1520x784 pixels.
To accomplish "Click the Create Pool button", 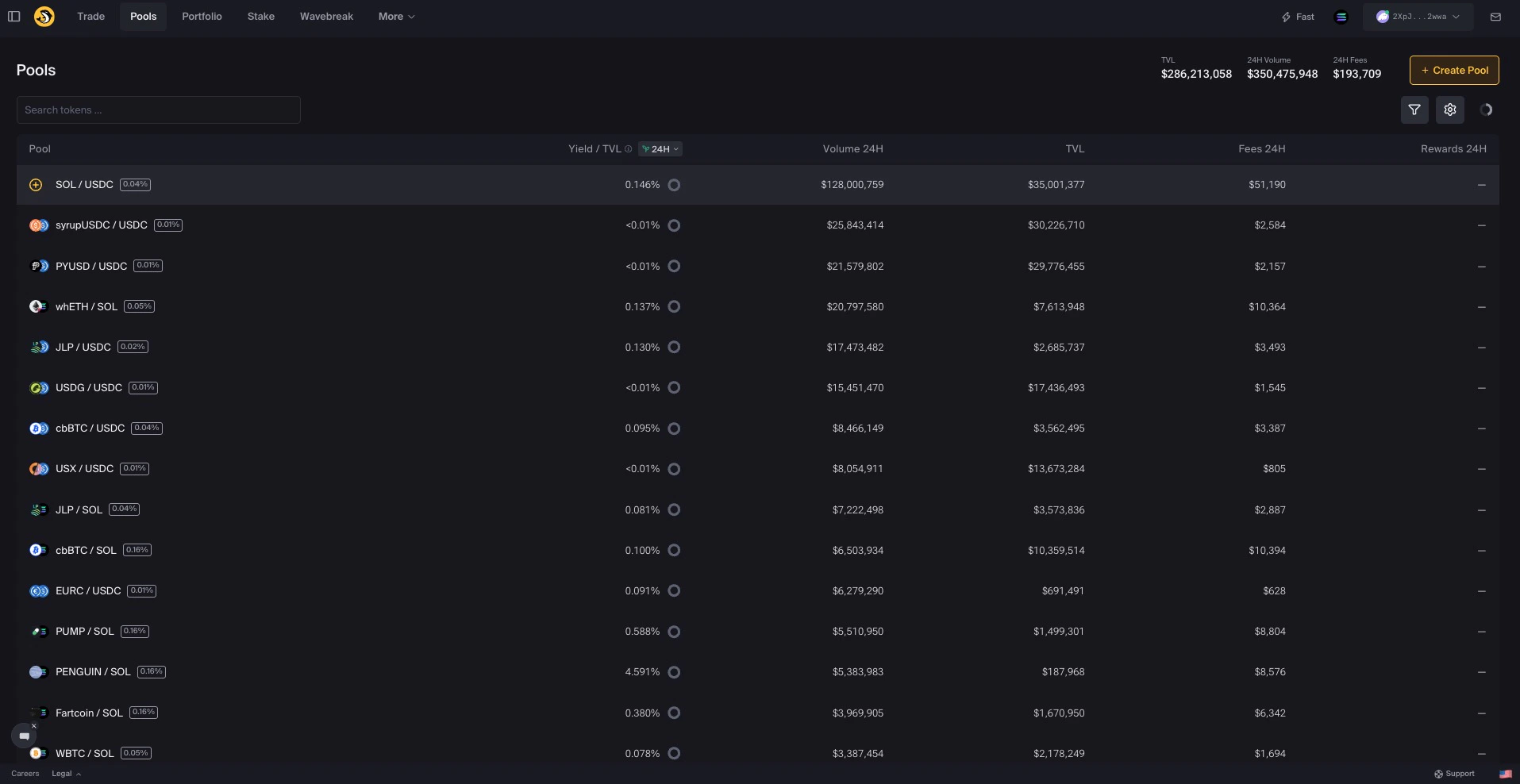I will tap(1454, 70).
